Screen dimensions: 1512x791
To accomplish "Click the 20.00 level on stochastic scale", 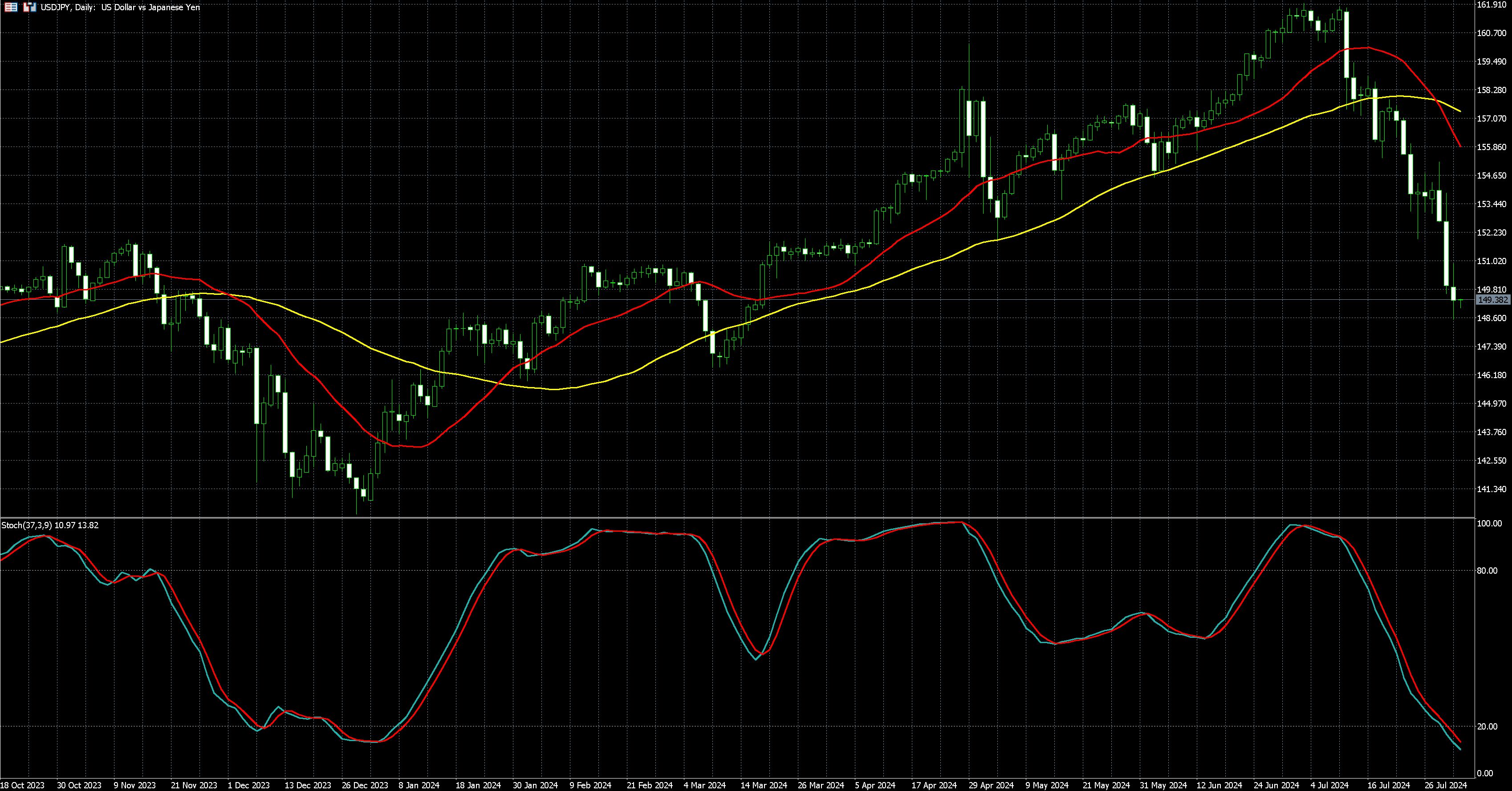I will pyautogui.click(x=1488, y=726).
